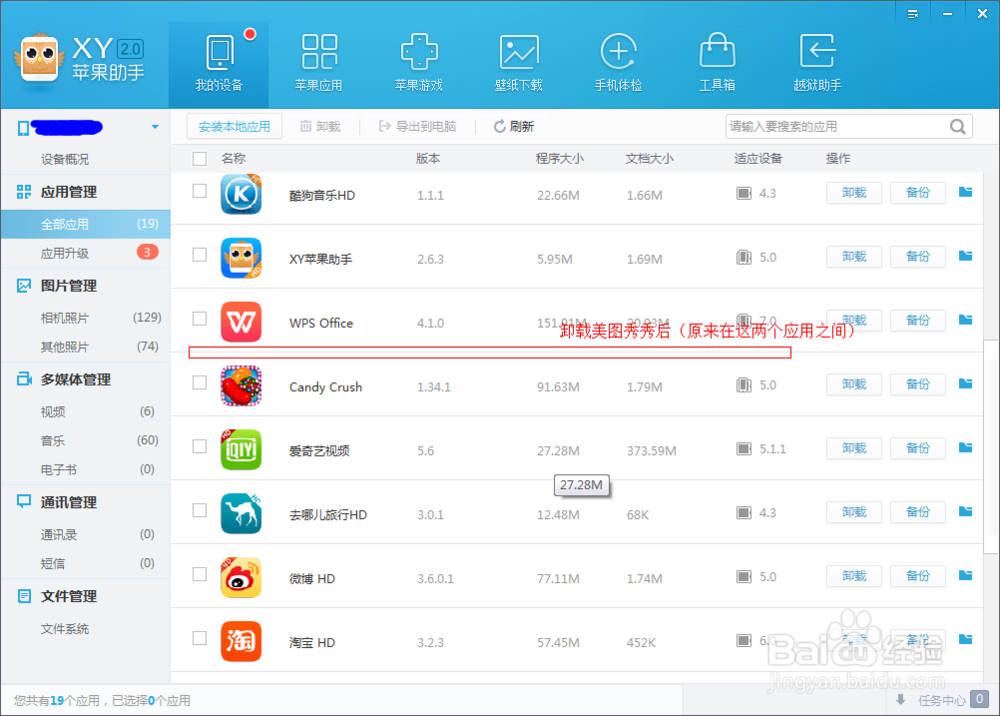Click the 卸载 toolbar button
Viewport: 1000px width, 716px height.
(x=320, y=126)
